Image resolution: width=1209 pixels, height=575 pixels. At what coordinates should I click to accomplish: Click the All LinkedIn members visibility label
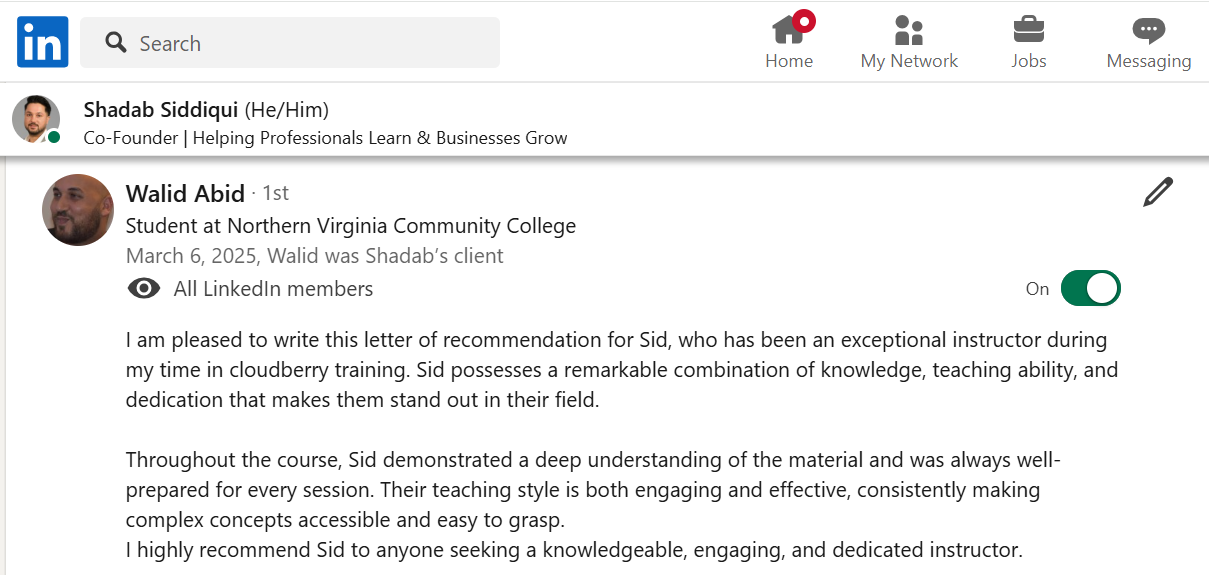(x=273, y=289)
